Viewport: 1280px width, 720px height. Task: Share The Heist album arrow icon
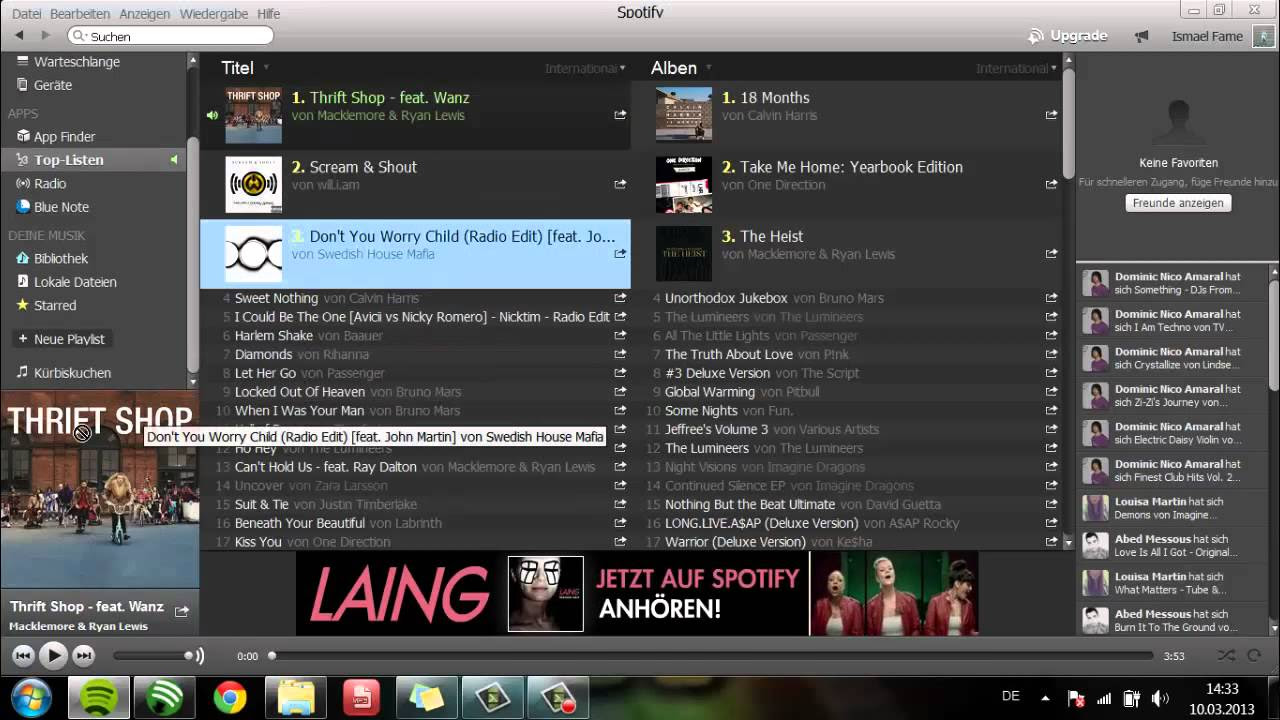1051,254
